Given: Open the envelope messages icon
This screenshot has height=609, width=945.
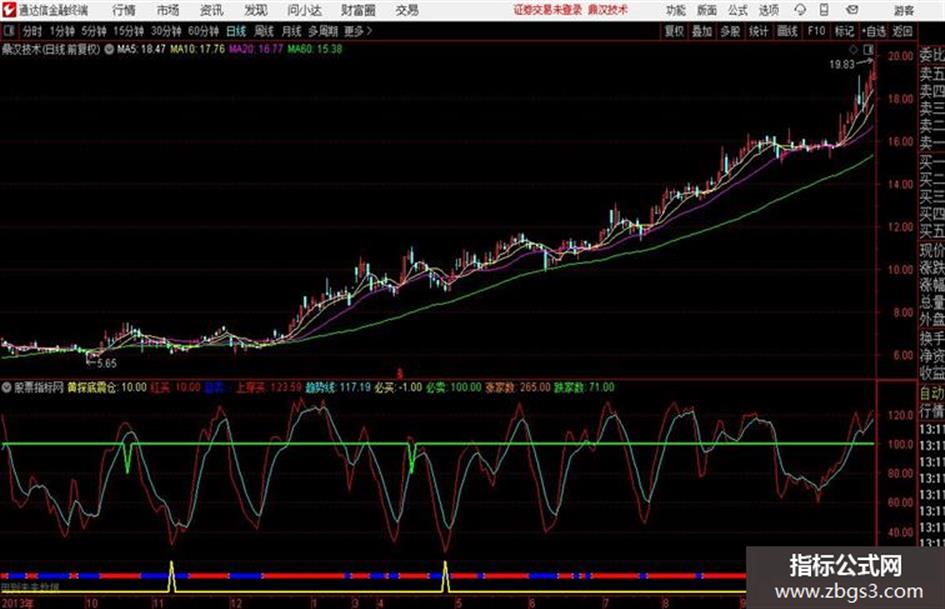Looking at the screenshot, I should pyautogui.click(x=852, y=10).
